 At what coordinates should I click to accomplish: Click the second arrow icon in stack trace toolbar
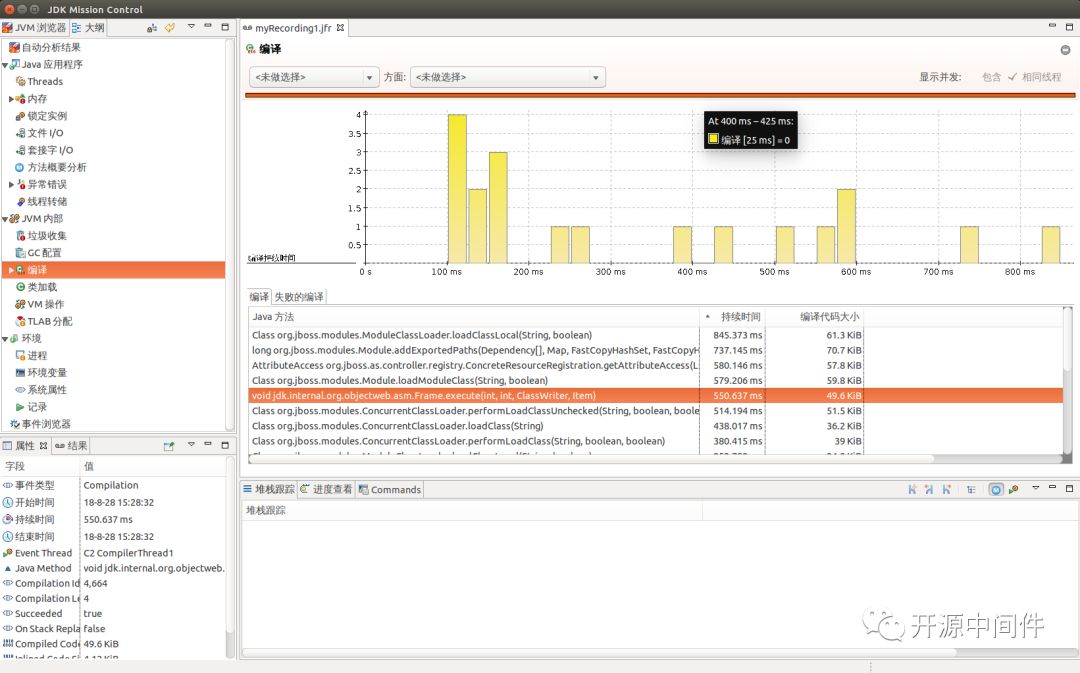click(x=929, y=489)
